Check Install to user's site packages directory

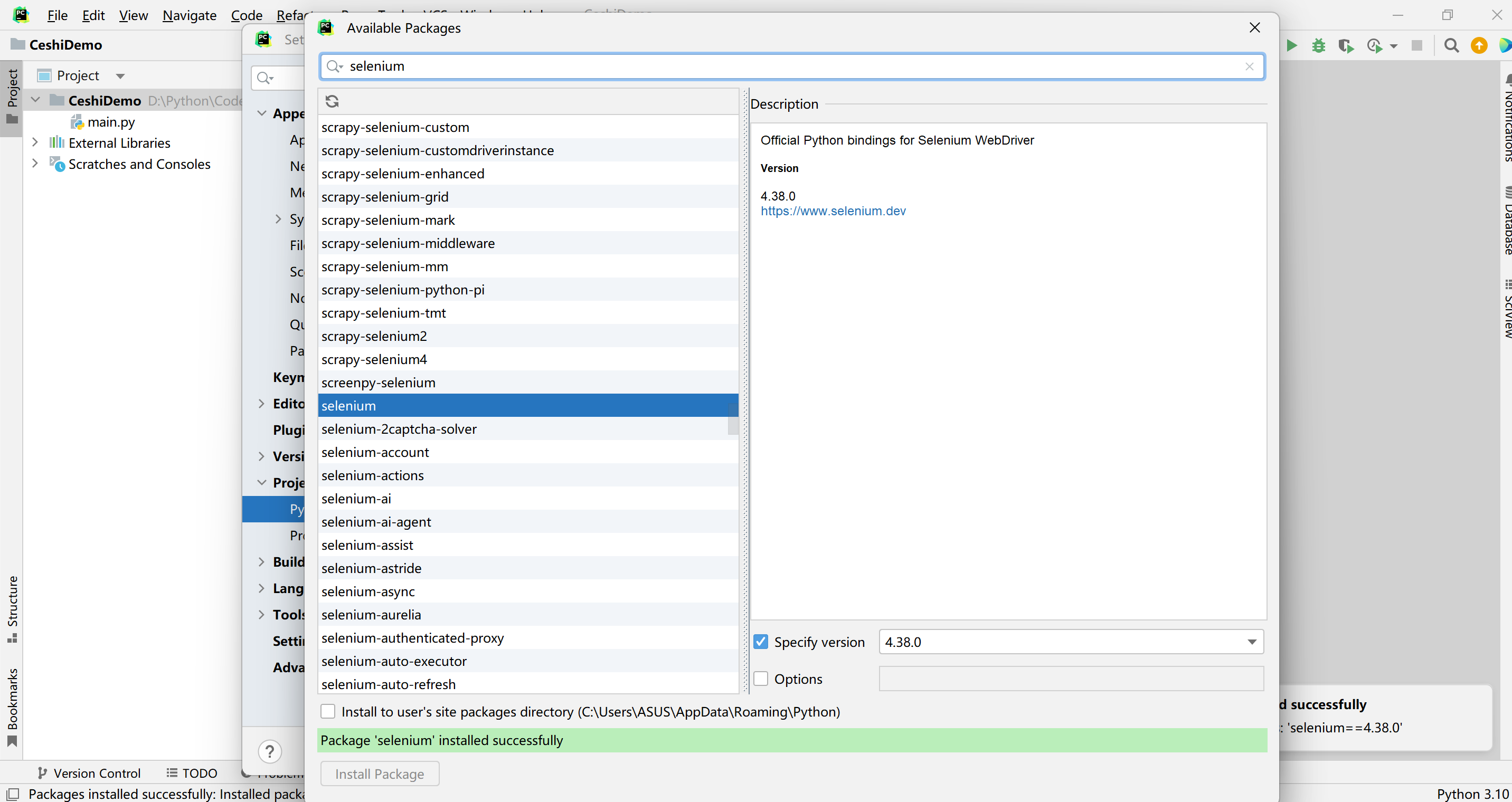coord(327,712)
